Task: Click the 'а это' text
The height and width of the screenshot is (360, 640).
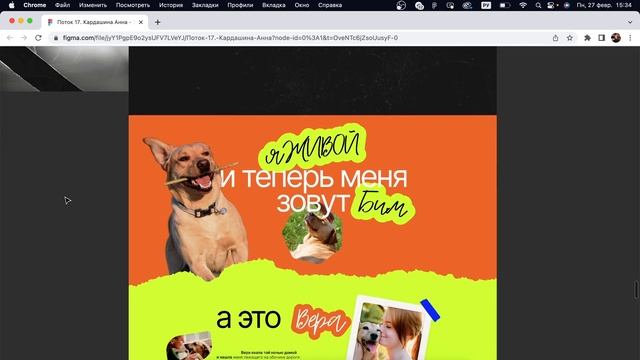Action: (249, 318)
